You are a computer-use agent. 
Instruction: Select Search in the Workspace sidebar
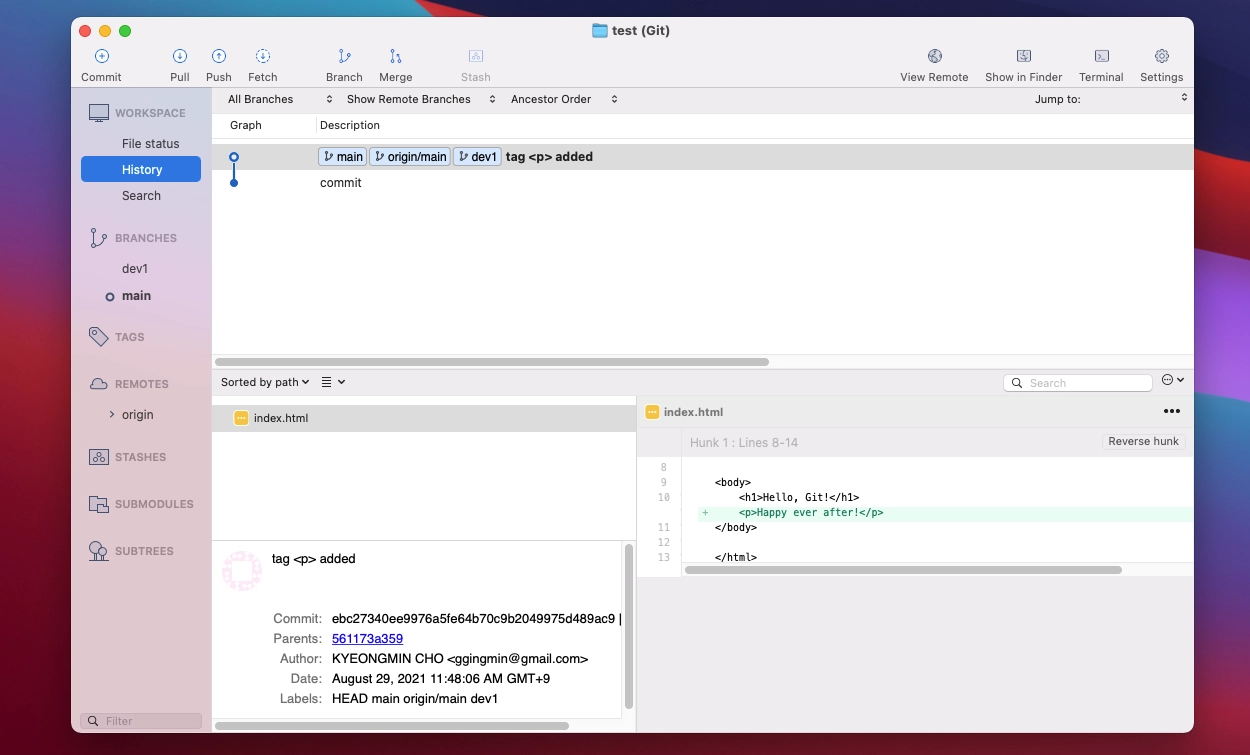pos(141,196)
